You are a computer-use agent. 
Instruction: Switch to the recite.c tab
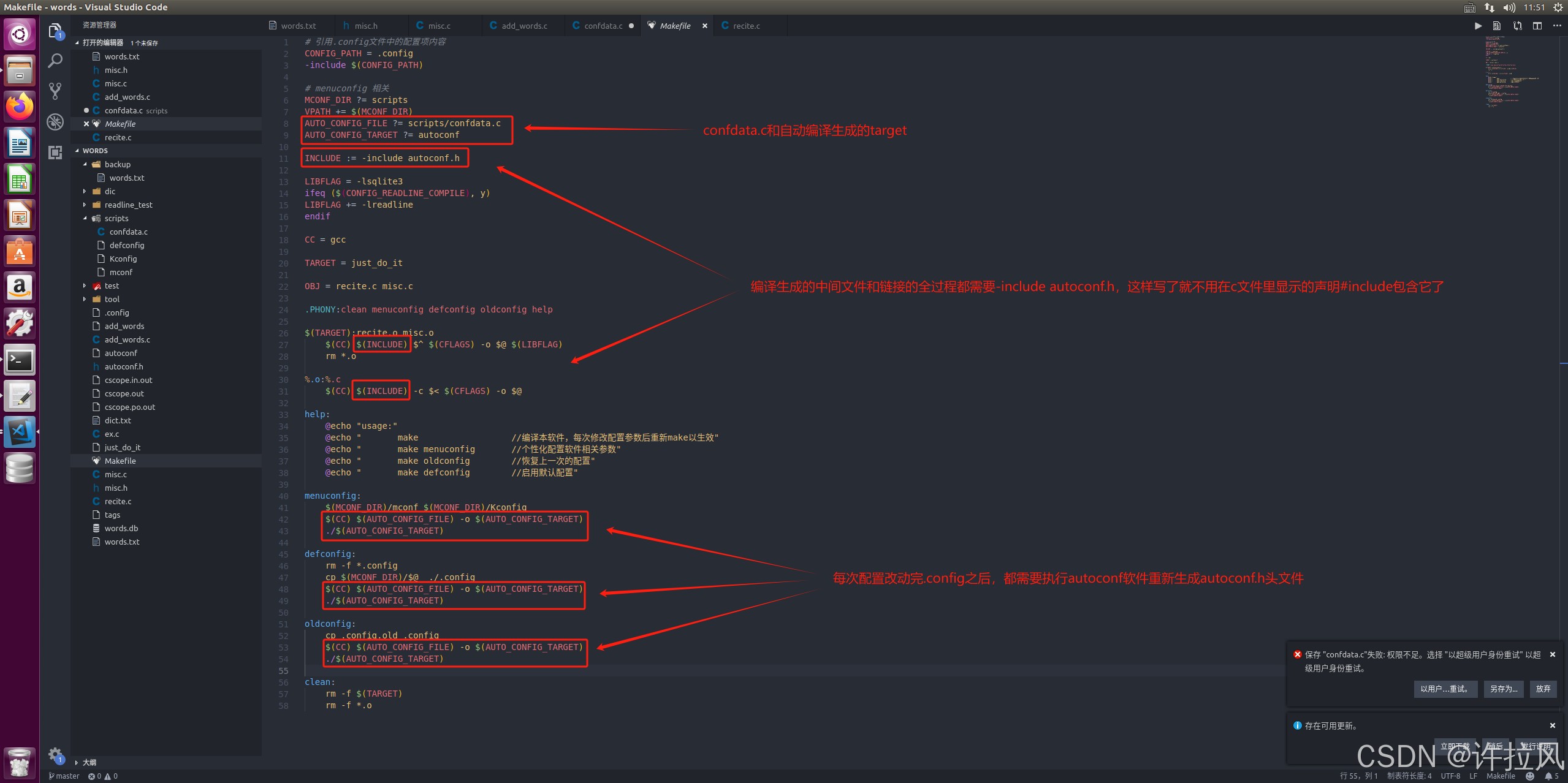[x=745, y=26]
